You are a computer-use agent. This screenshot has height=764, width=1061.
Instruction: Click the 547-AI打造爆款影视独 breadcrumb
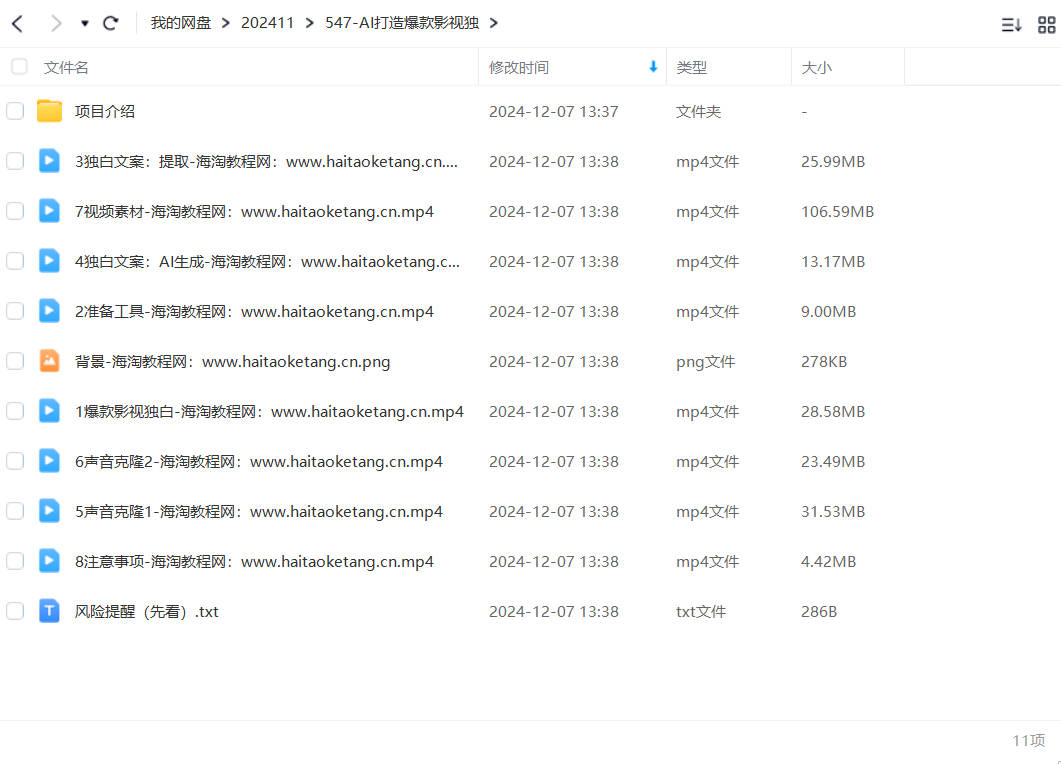[402, 23]
